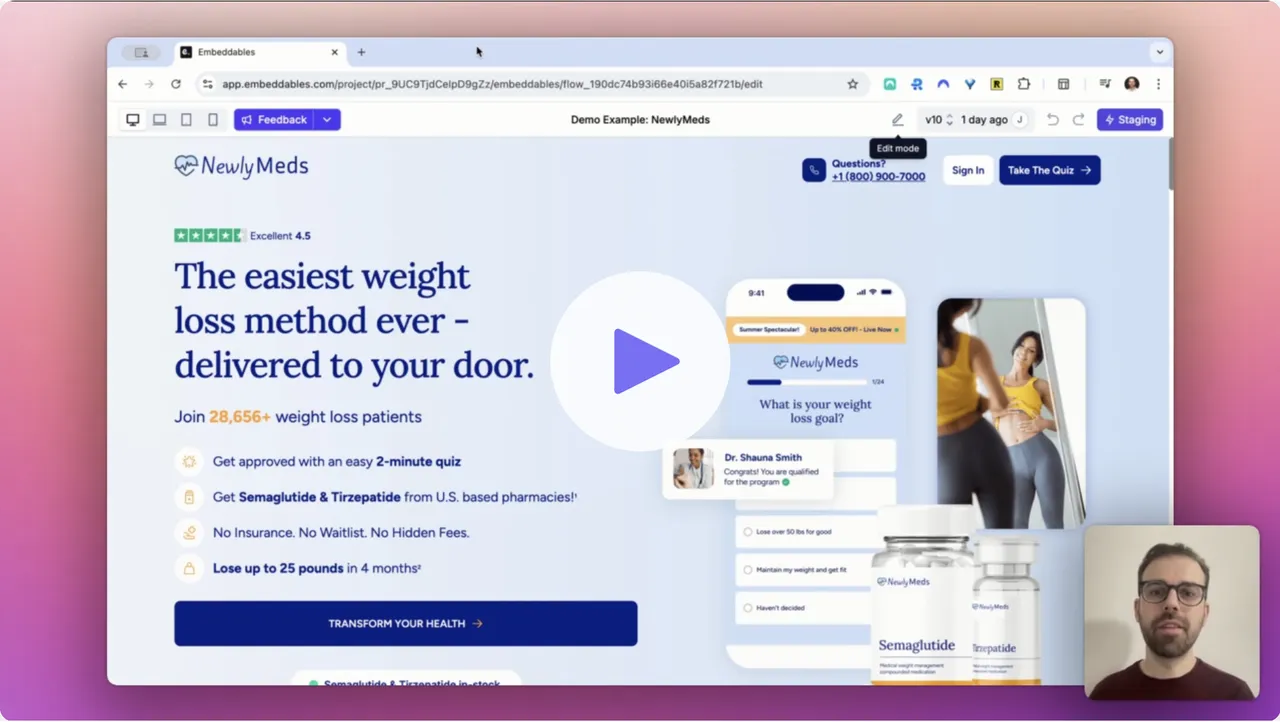Click the browser side panel icon
1280x722 pixels.
tap(1064, 84)
